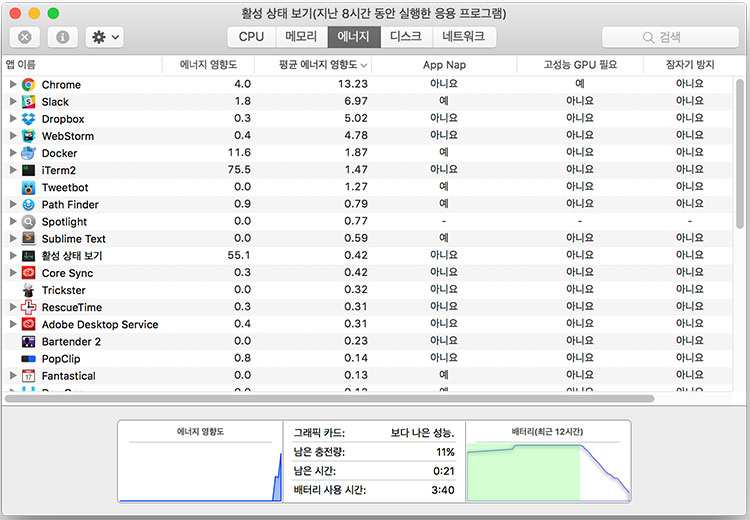Click iTerm2 energy value 75.5
750x520 pixels.
(x=239, y=170)
